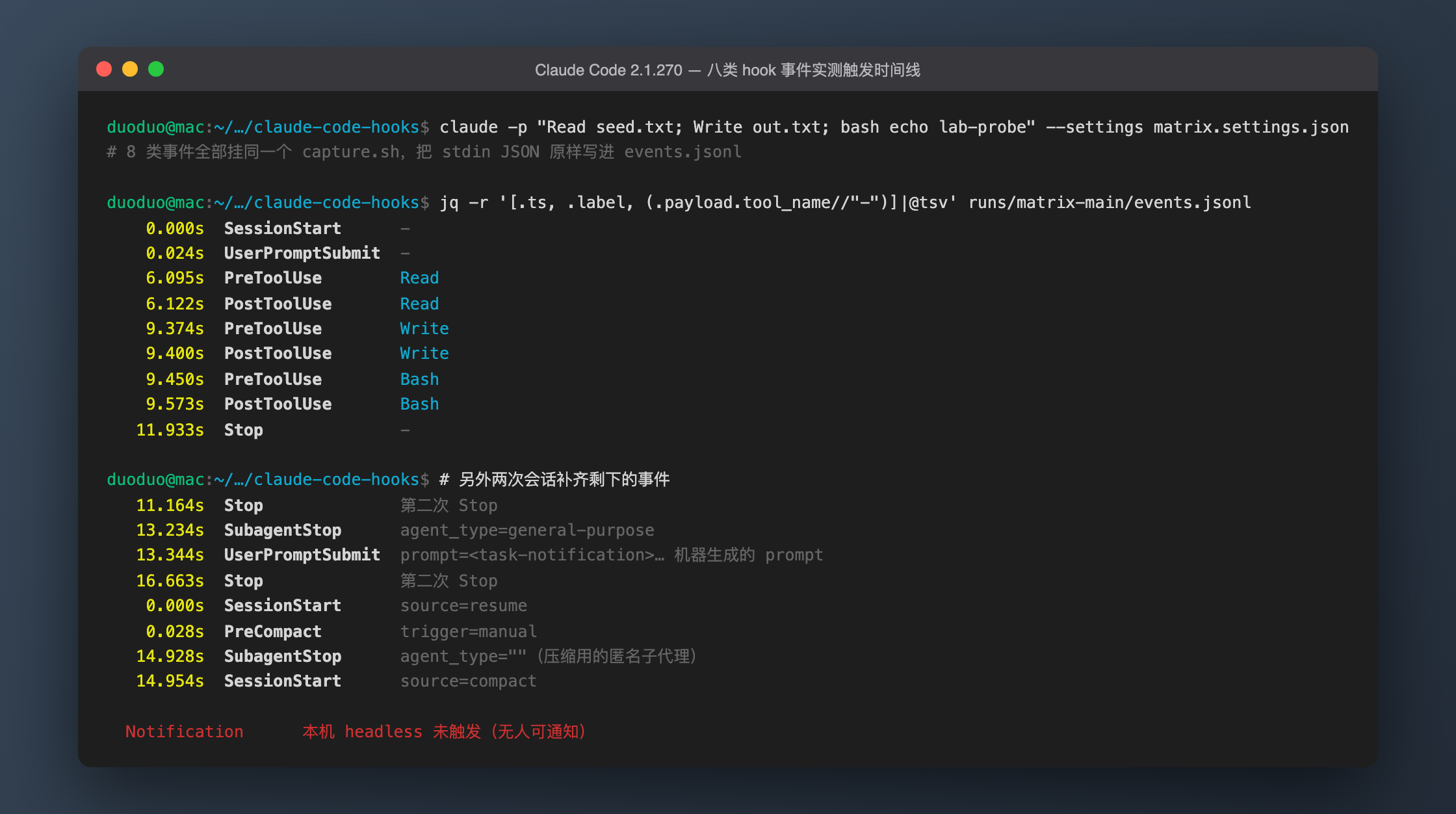Image resolution: width=1456 pixels, height=814 pixels.
Task: Click 'agent_type=""' text
Action: (x=463, y=656)
